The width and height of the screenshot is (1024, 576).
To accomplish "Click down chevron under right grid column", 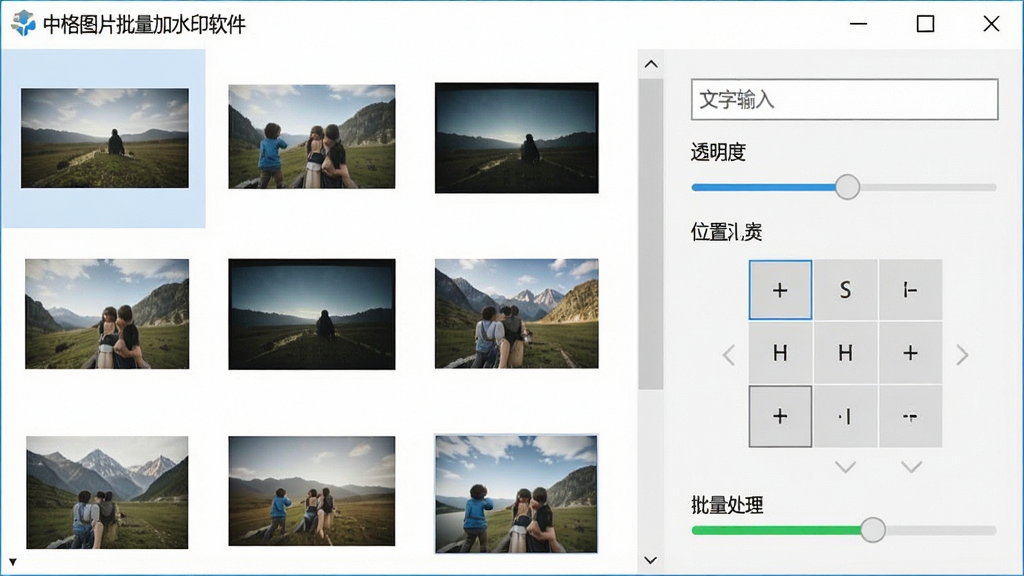I will point(911,467).
